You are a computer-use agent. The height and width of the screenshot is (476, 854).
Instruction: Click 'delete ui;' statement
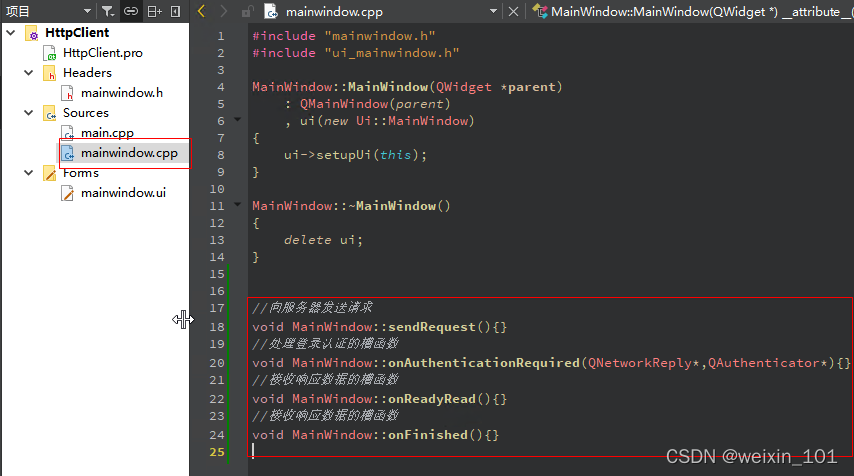point(323,240)
